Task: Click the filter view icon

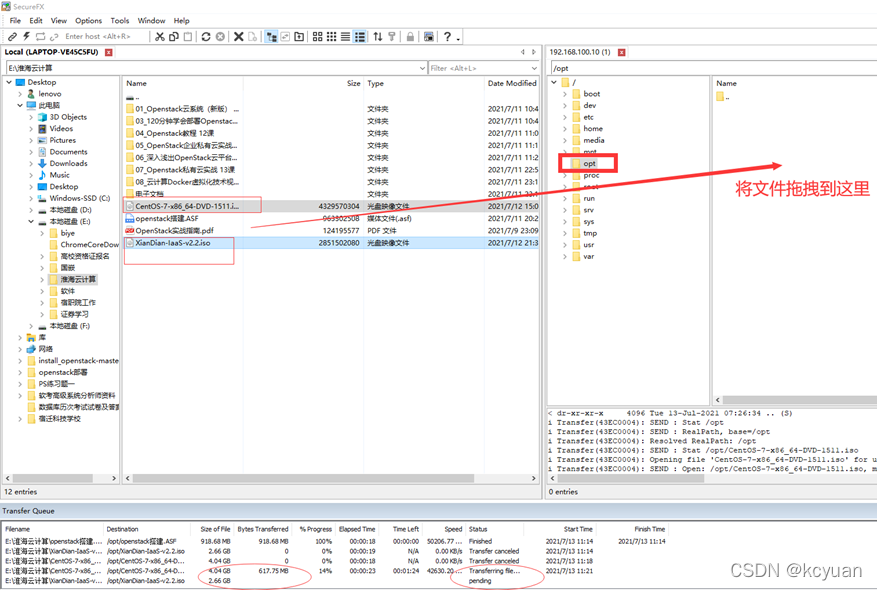Action: click(392, 36)
